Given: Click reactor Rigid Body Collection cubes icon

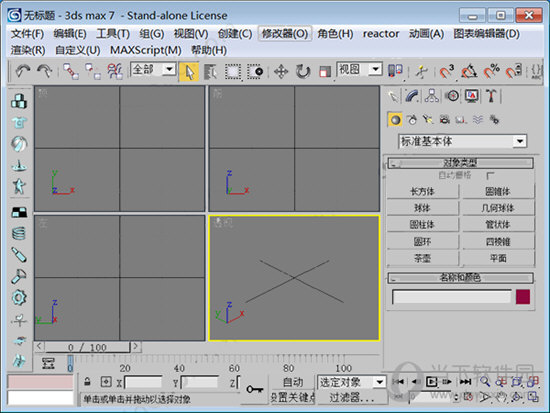Looking at the screenshot, I should click(19, 101).
